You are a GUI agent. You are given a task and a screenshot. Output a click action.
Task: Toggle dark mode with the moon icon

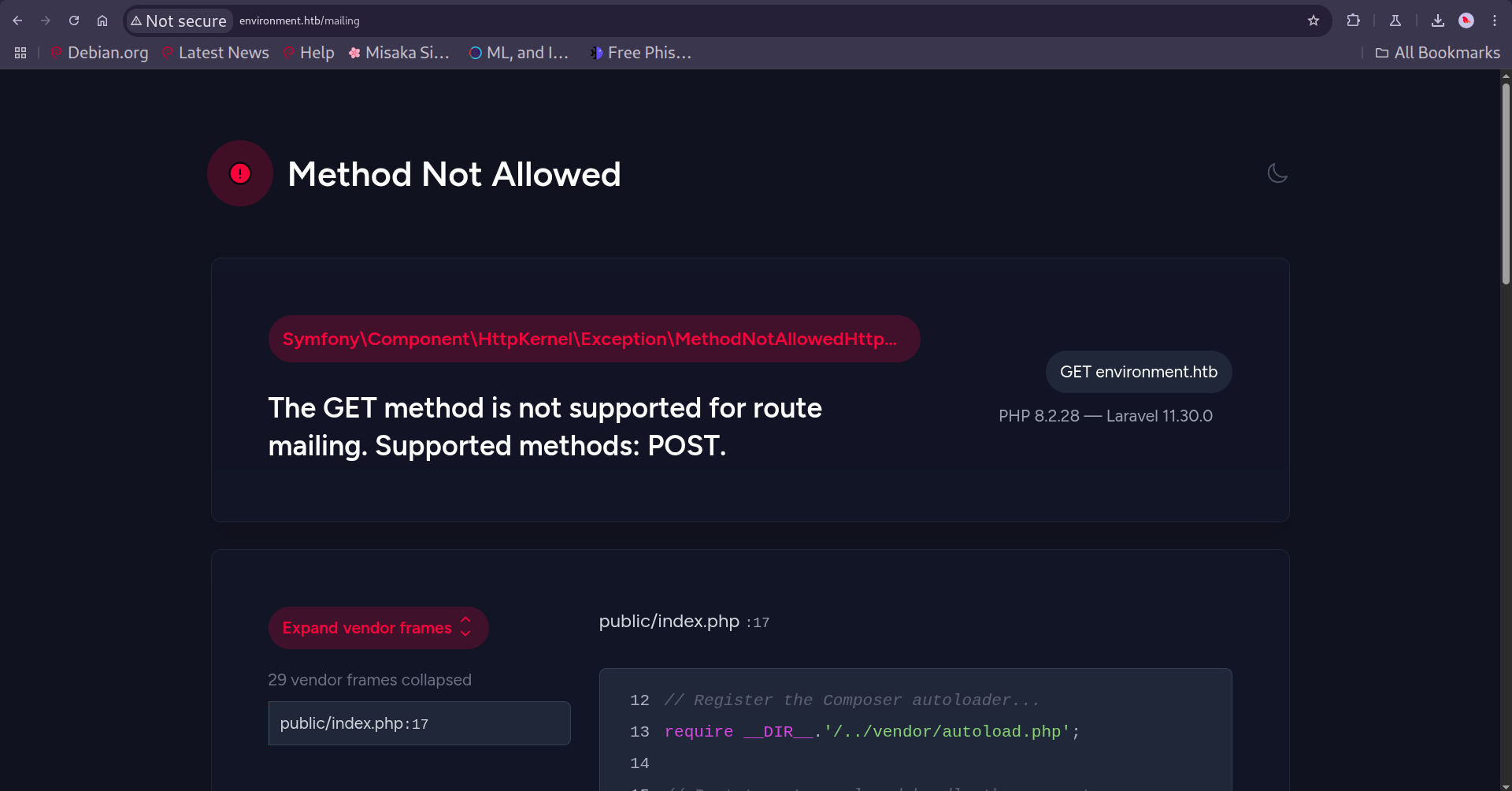coord(1277,173)
